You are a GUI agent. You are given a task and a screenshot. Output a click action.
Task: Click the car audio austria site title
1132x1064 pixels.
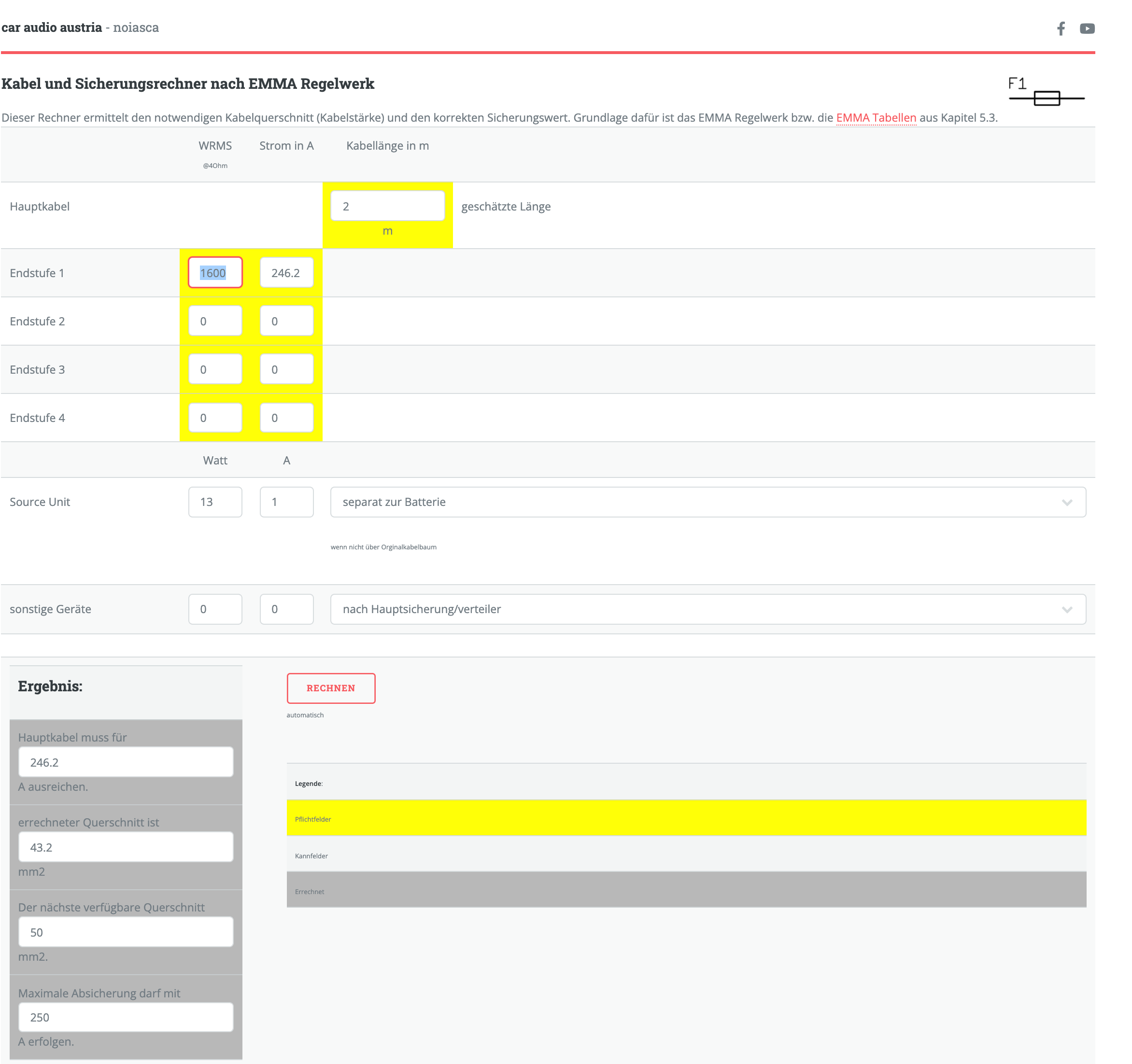point(52,28)
